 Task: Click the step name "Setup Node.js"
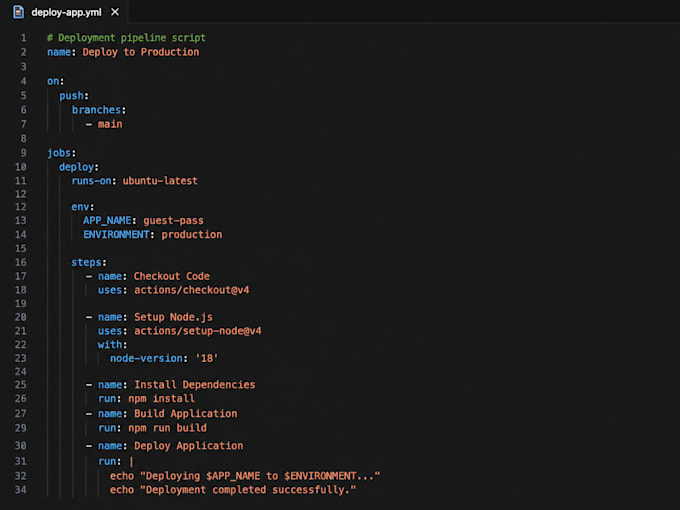point(173,317)
